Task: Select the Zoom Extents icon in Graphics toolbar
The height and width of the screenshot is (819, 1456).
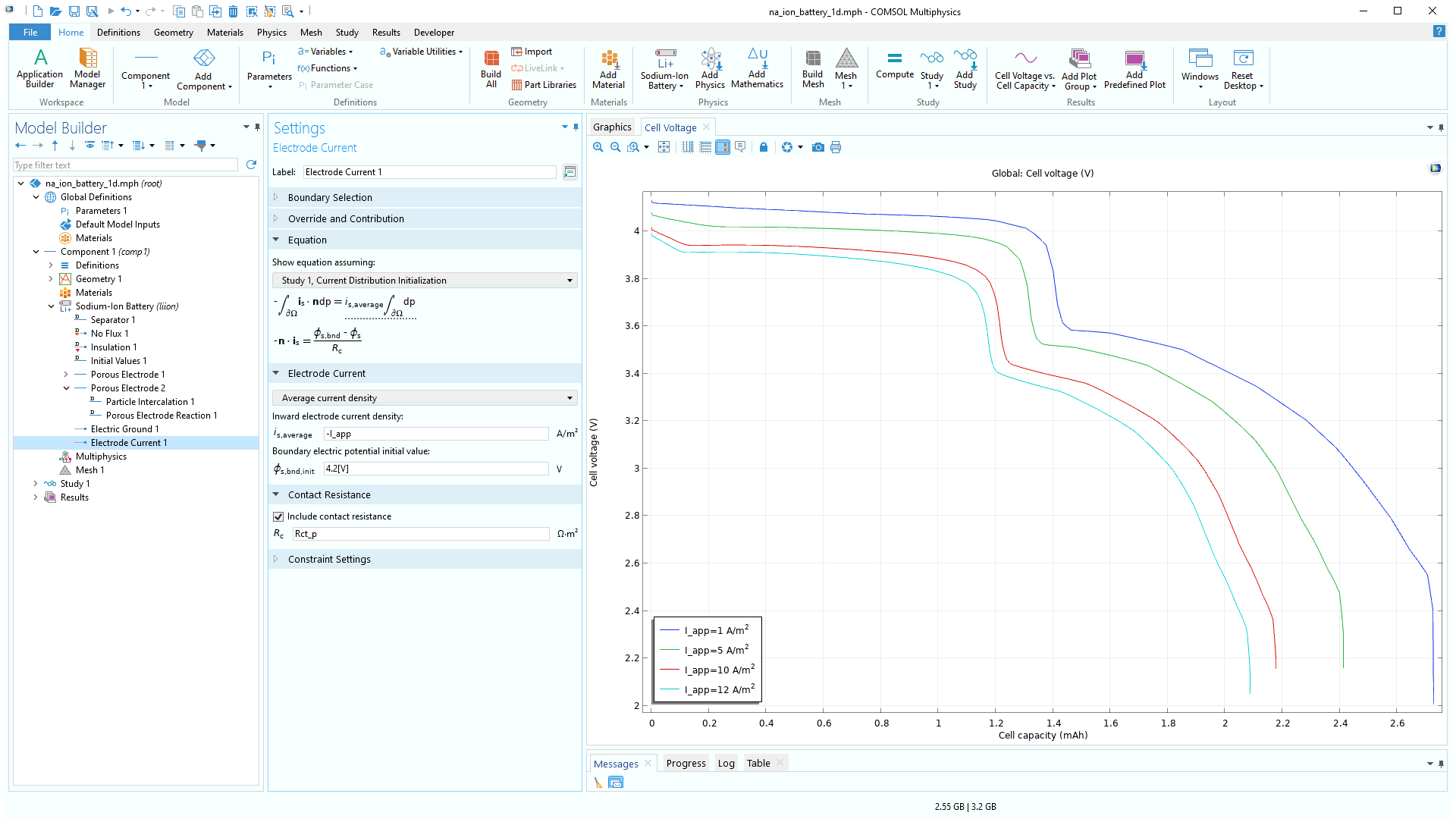Action: (x=664, y=146)
